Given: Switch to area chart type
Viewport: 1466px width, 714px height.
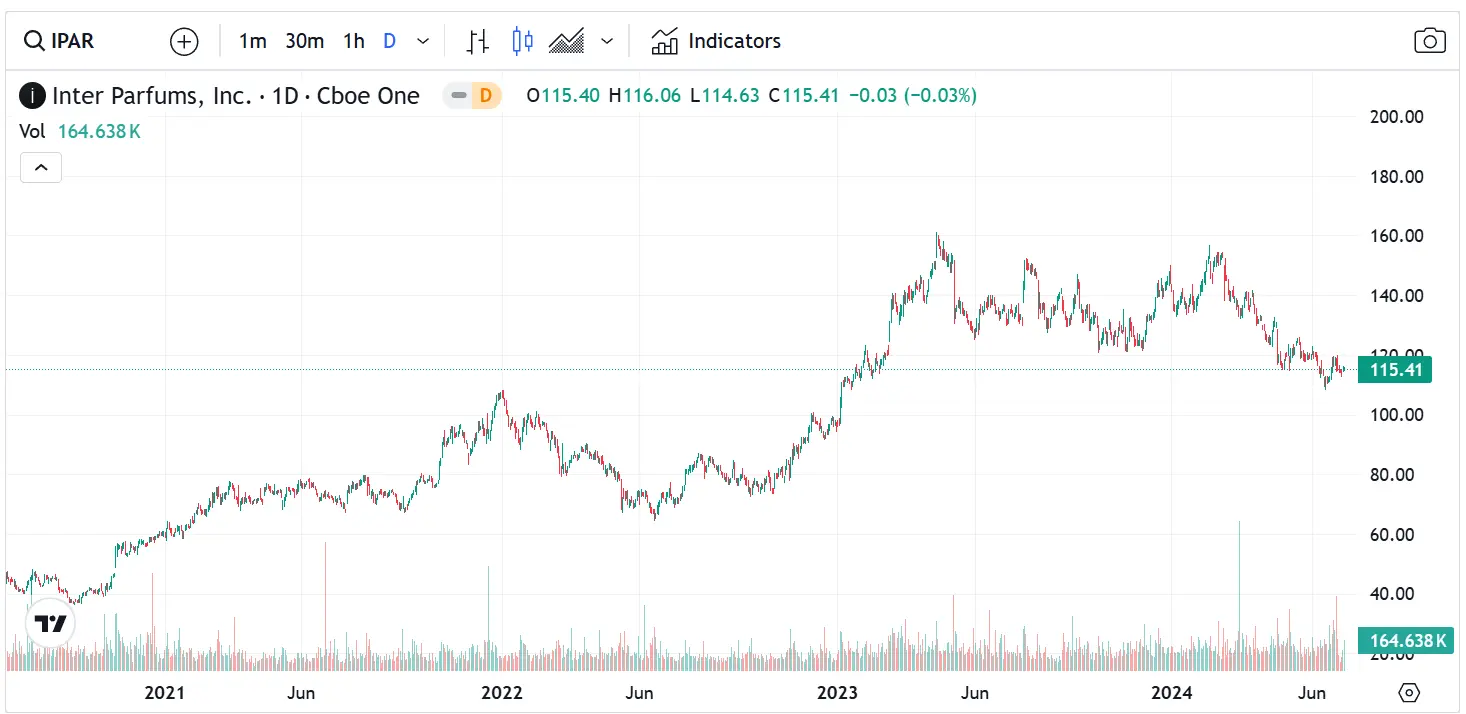Looking at the screenshot, I should point(567,41).
